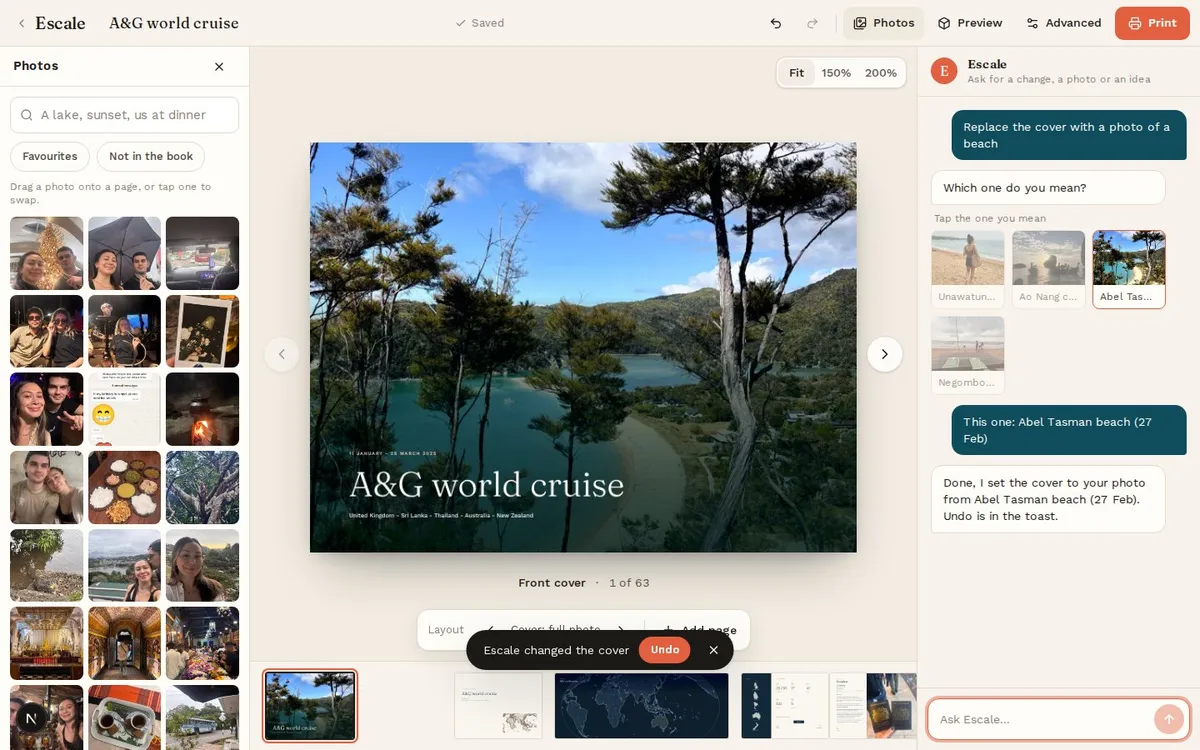Open the white title page thumbnail
Screen dimensions: 1200x750
click(498, 706)
